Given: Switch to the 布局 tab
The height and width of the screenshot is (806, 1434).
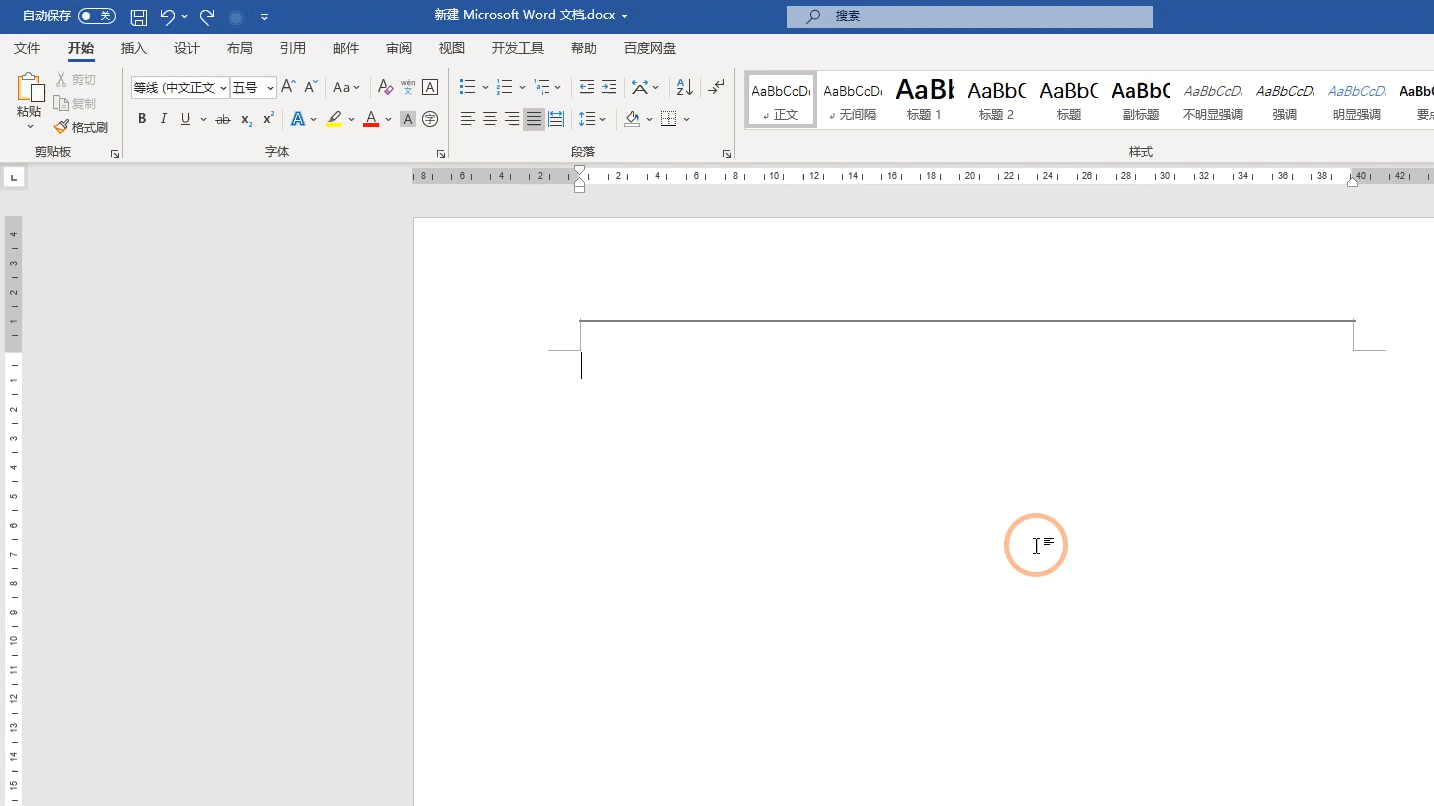Looking at the screenshot, I should (240, 48).
